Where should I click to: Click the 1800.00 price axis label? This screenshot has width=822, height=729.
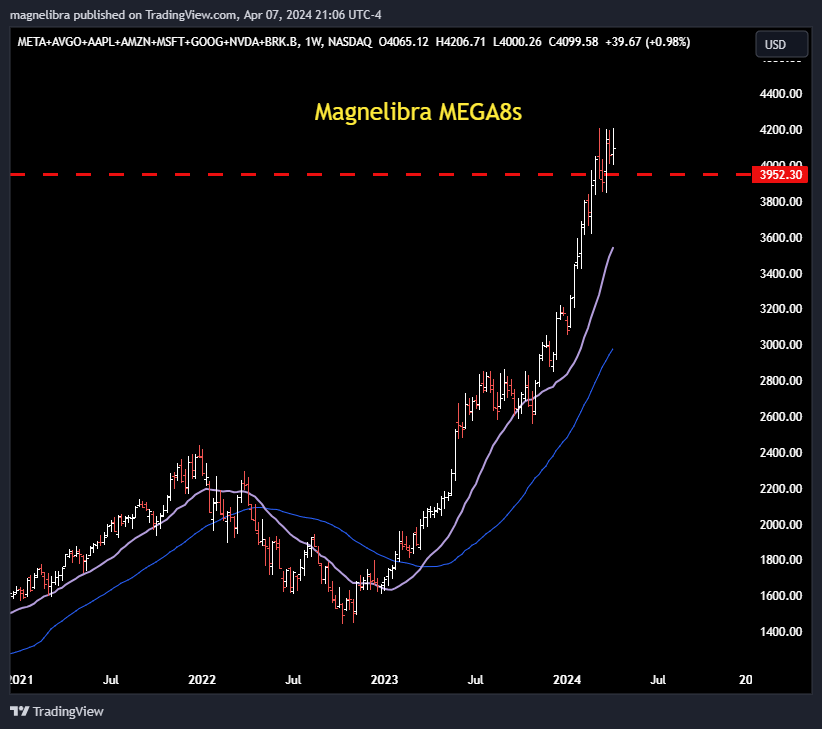[781, 560]
